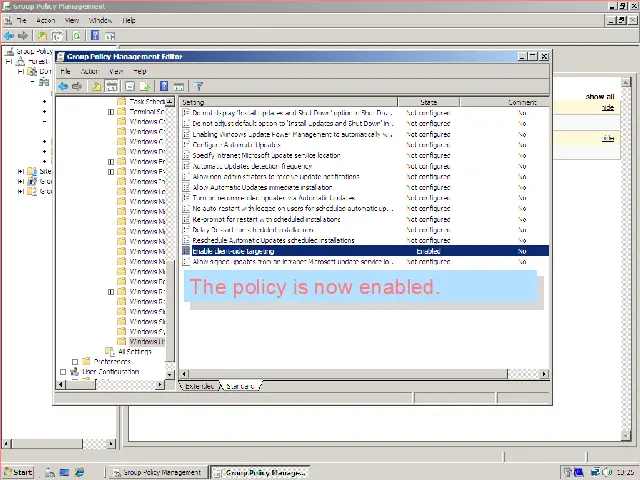Expand the Sites node in Group Policy Management
This screenshot has width=640, height=480.
pyautogui.click(x=21, y=171)
